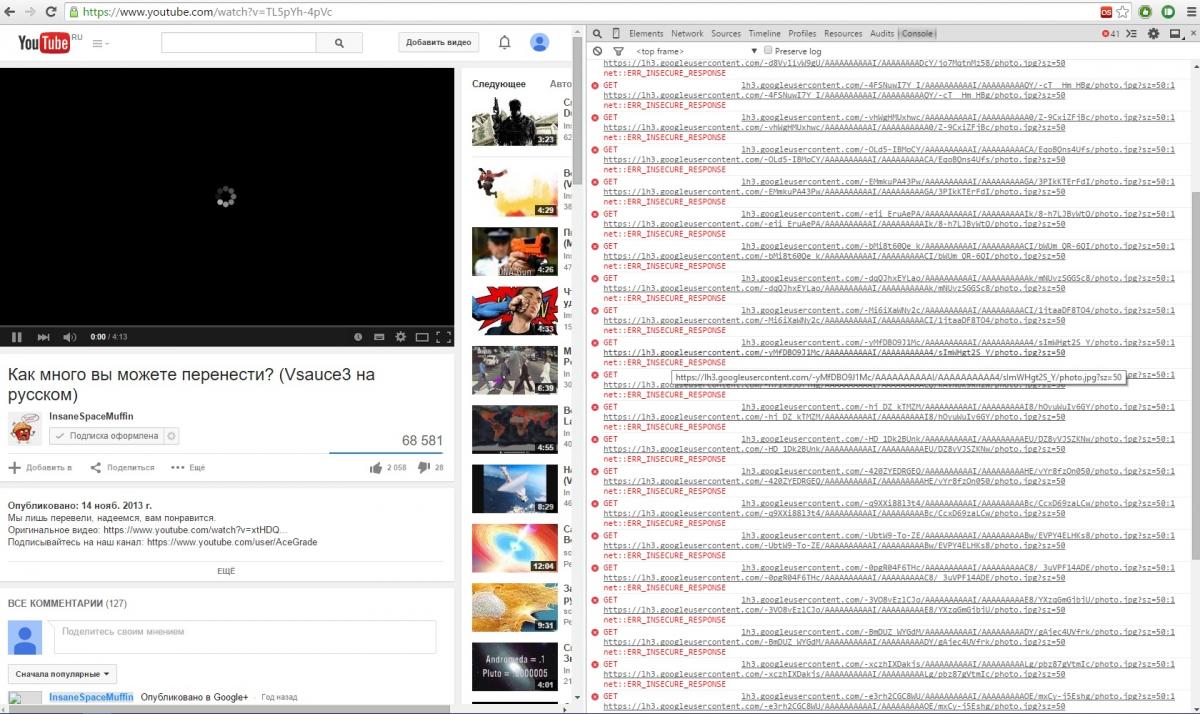Switch to the Timeline tab

[765, 33]
